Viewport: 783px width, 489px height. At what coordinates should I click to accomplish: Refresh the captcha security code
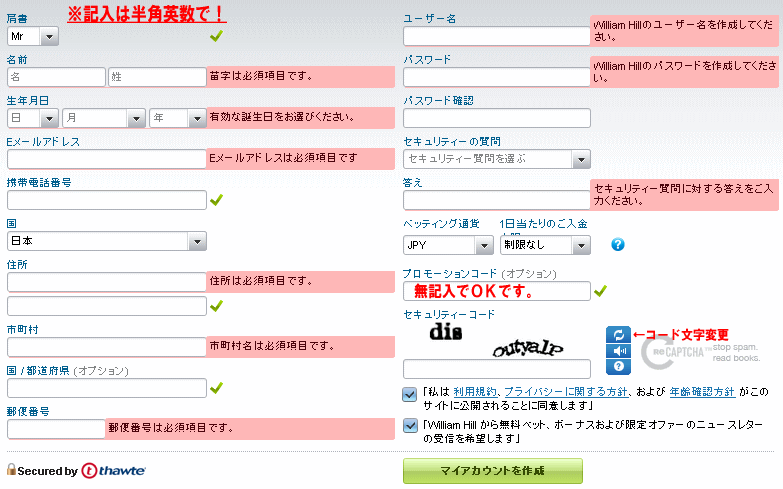[618, 335]
